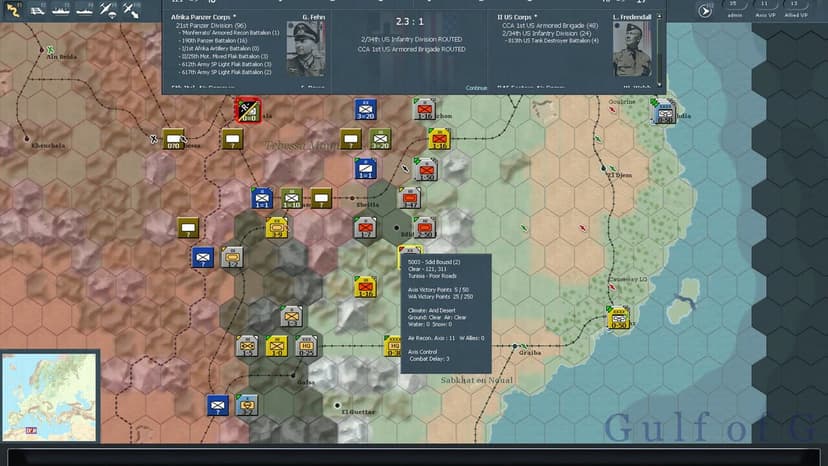This screenshot has height=466, width=828.
Task: Open L. Fredendall commander portrait
Action: tap(632, 49)
